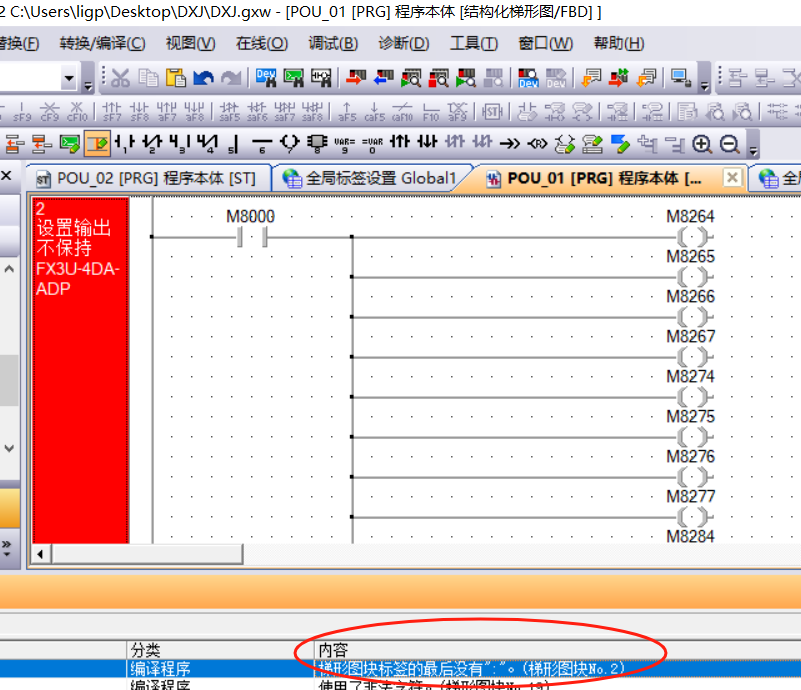Close the POU_01 program tab

(732, 178)
